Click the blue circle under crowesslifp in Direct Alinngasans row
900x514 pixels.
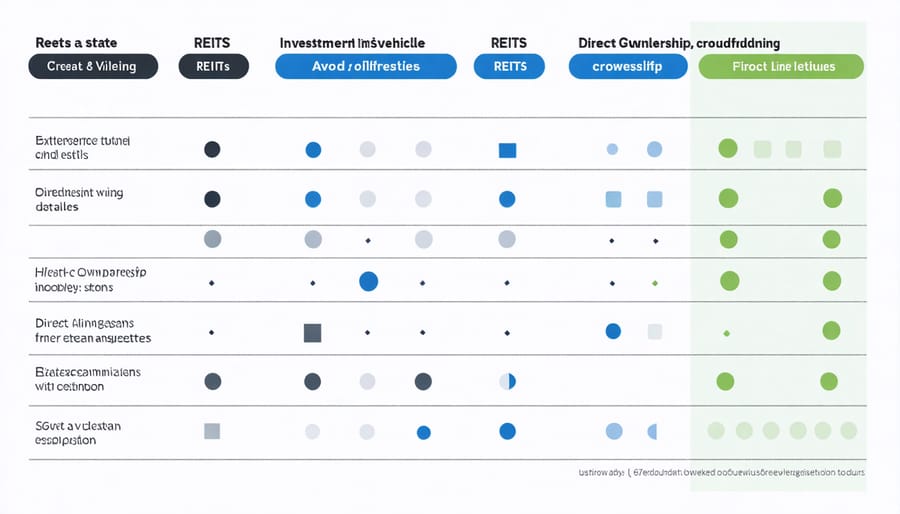614,330
